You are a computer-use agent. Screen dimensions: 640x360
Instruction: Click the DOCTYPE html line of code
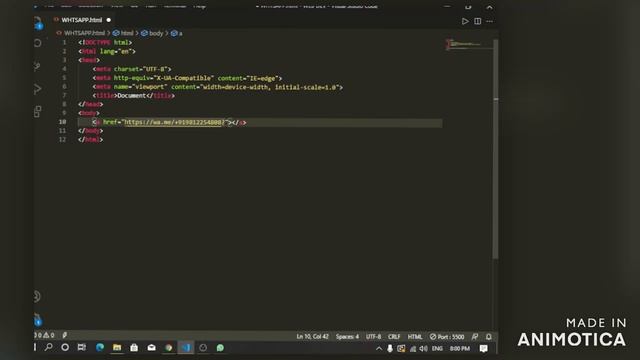(x=105, y=42)
